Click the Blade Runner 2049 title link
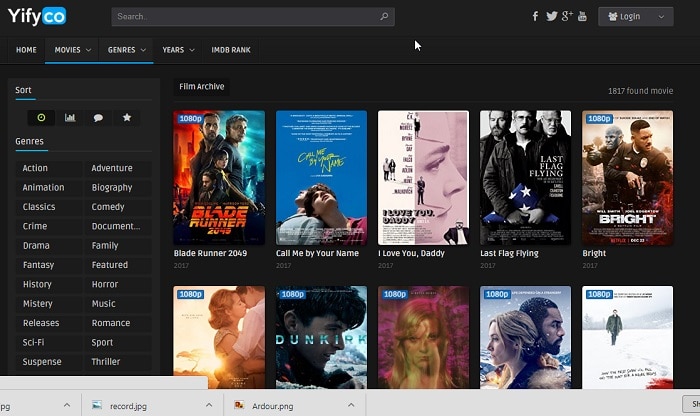This screenshot has height=416, width=700. tap(210, 253)
